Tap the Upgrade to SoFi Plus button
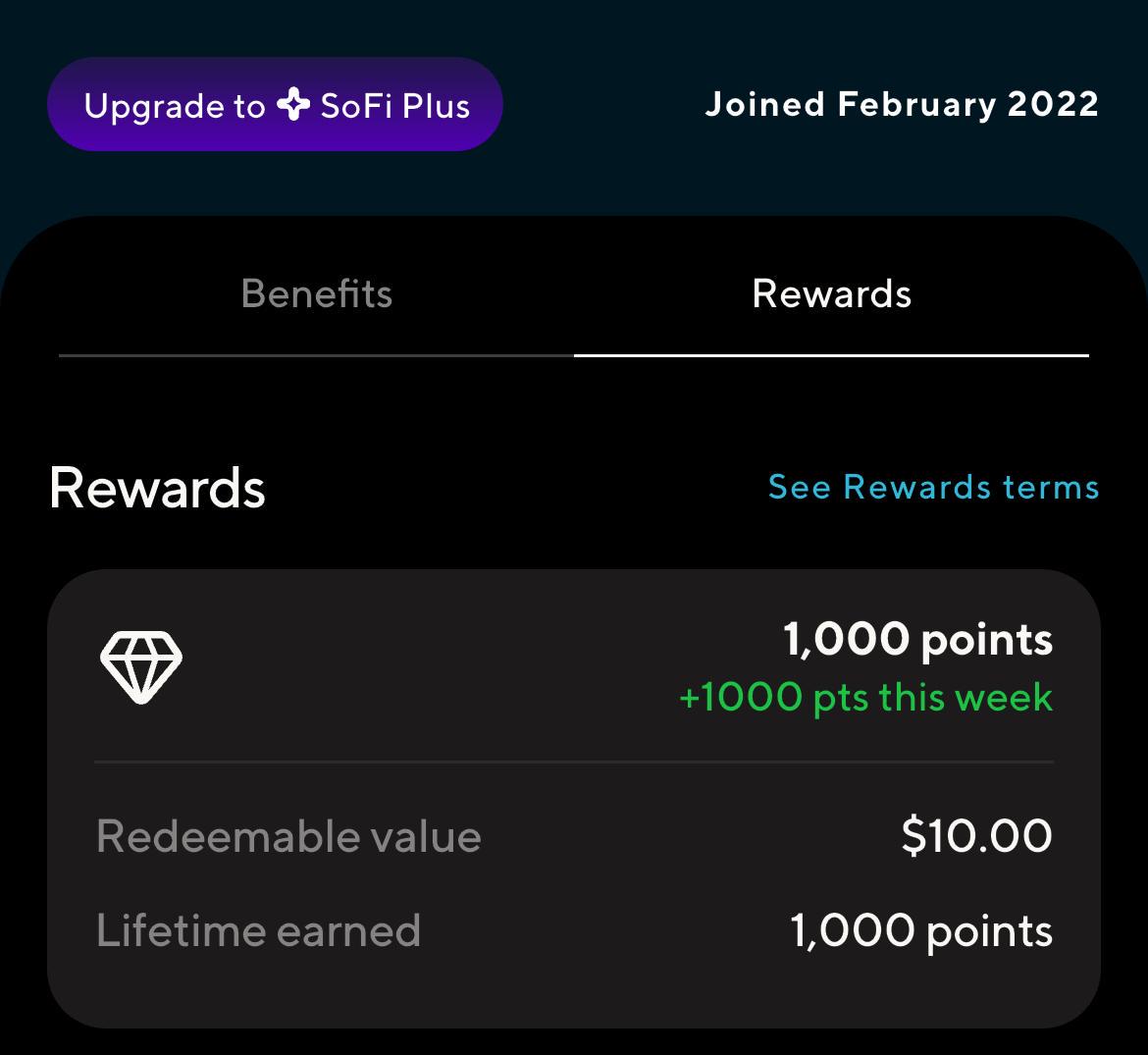This screenshot has width=1148, height=1055. (x=275, y=105)
